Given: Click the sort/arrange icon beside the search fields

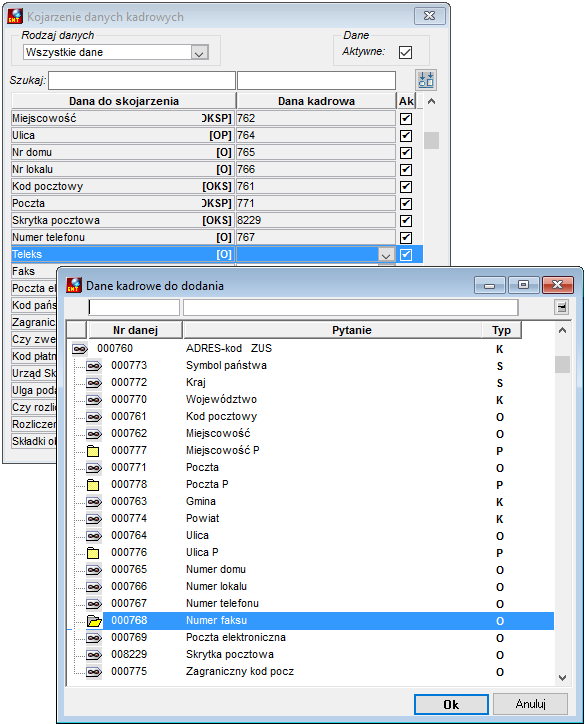Looking at the screenshot, I should (x=426, y=80).
